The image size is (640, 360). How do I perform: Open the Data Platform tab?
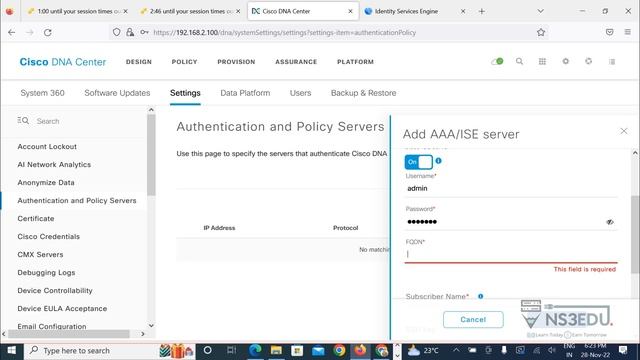pyautogui.click(x=245, y=93)
